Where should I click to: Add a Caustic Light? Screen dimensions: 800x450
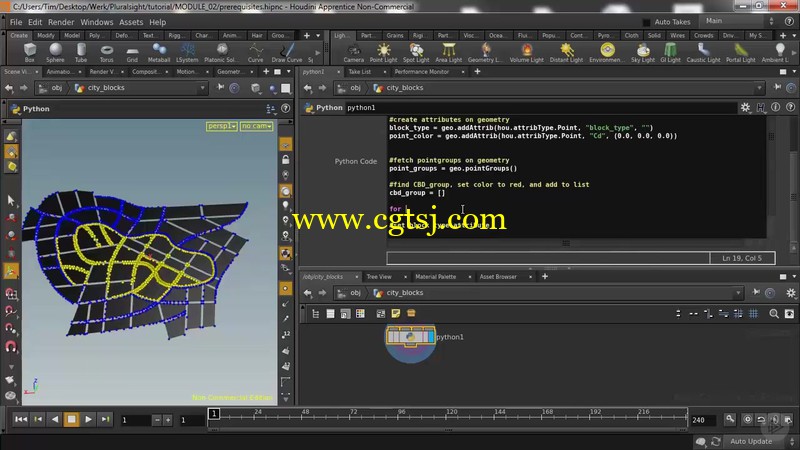tap(703, 53)
